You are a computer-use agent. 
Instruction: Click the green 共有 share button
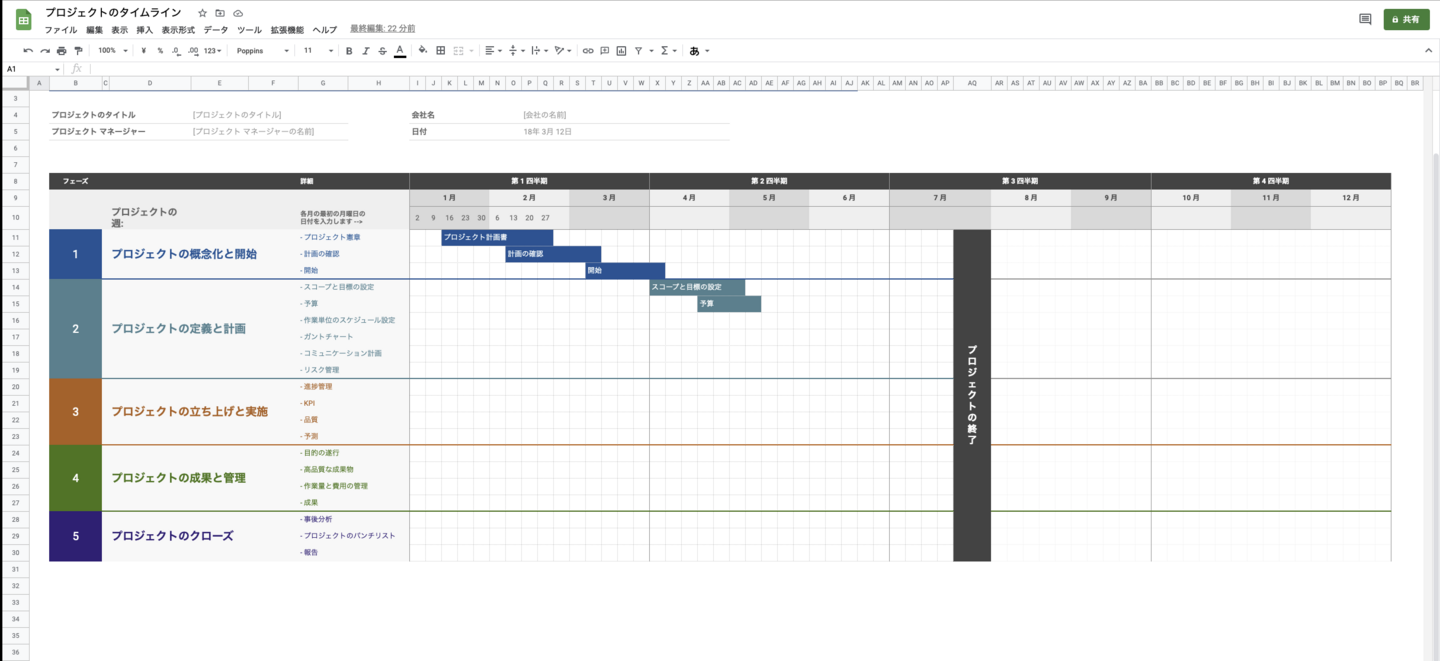click(1406, 19)
